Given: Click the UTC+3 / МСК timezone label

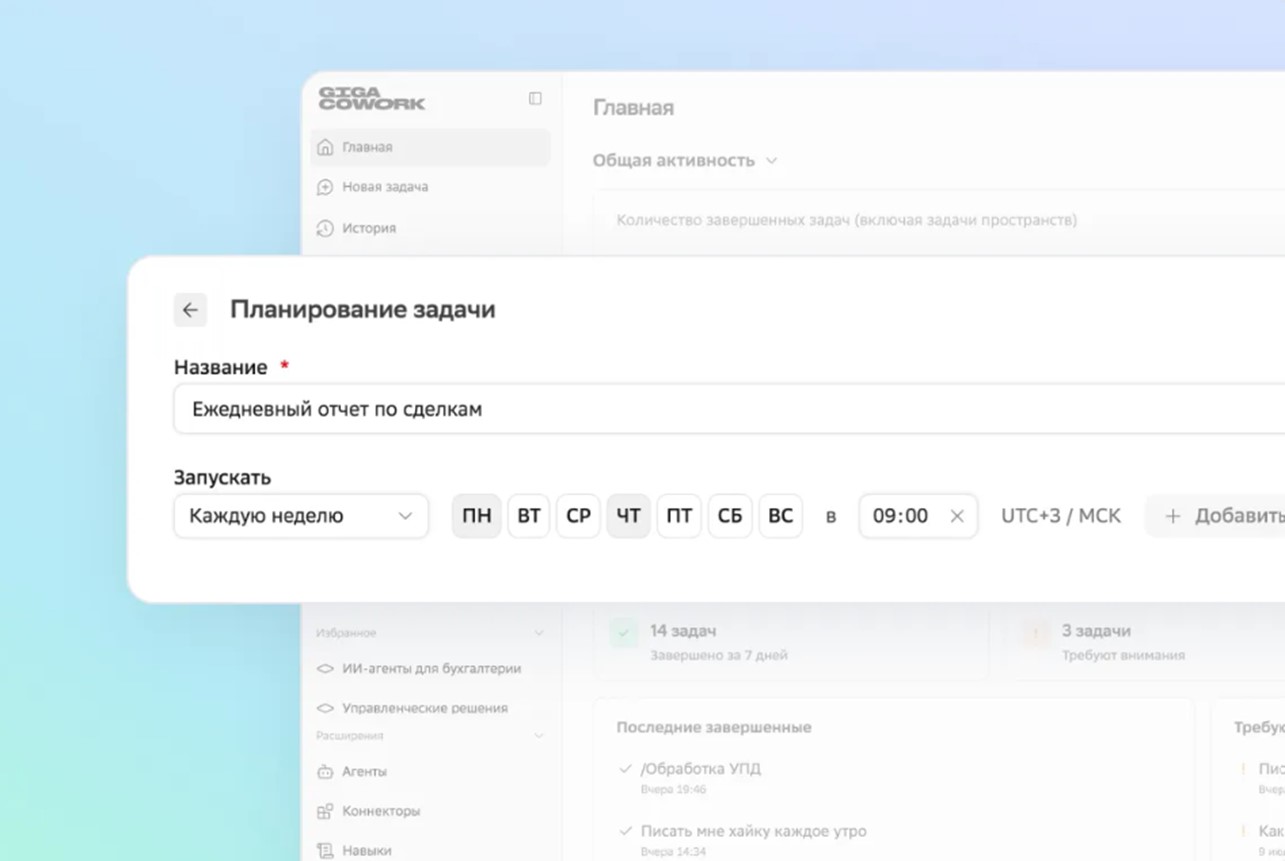Looking at the screenshot, I should pos(1061,516).
